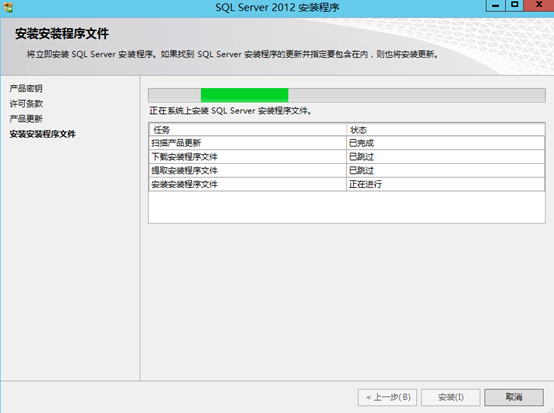Click the SQL Server setup title bar icon

point(8,7)
